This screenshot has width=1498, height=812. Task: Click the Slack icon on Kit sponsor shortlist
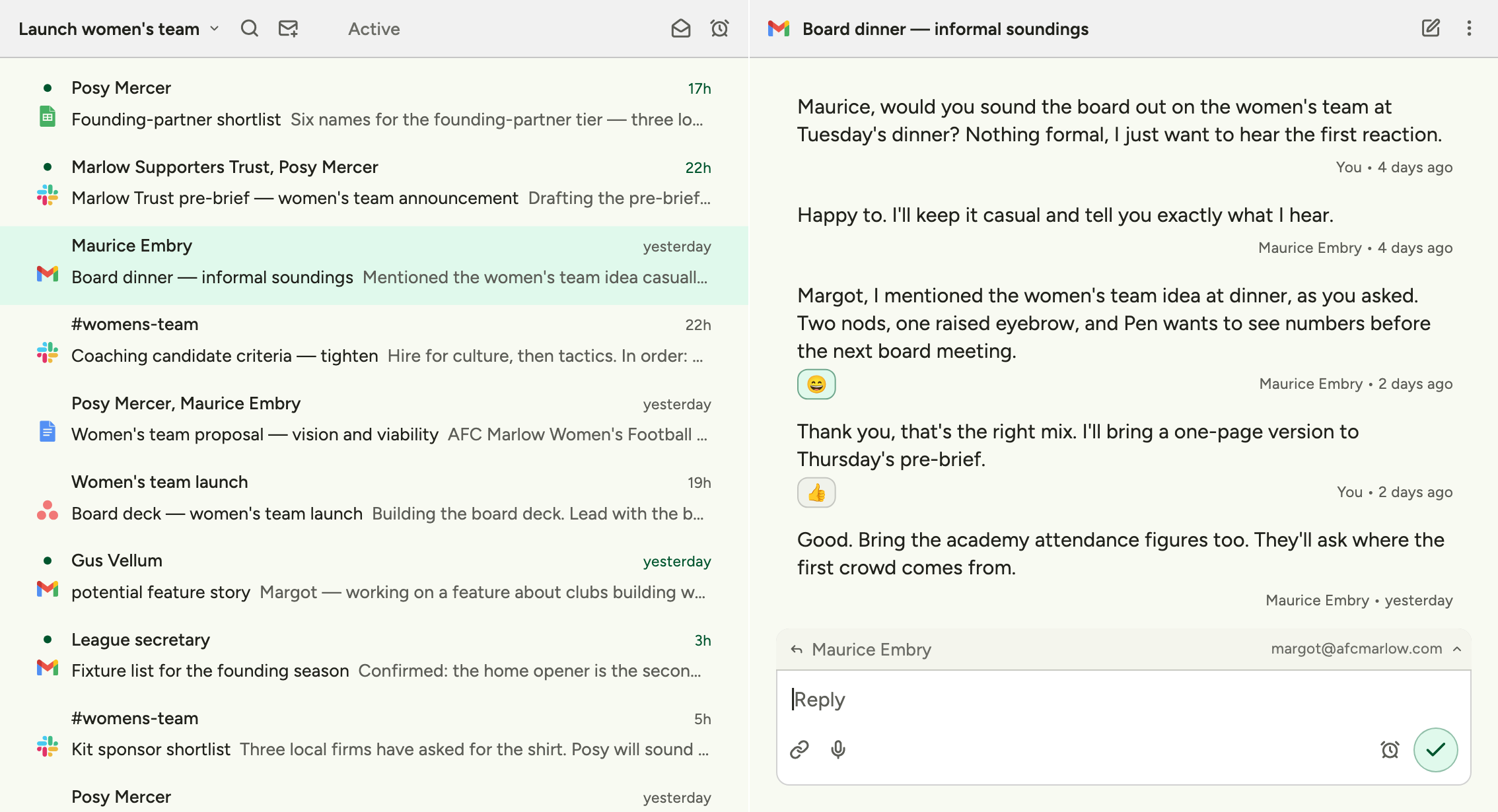point(48,747)
